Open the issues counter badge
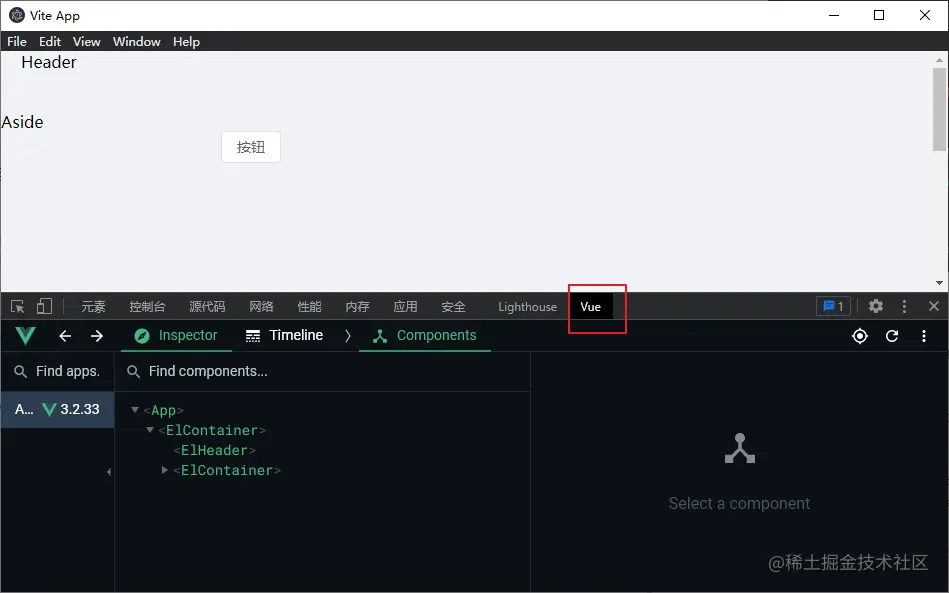Image resolution: width=949 pixels, height=593 pixels. (x=833, y=306)
